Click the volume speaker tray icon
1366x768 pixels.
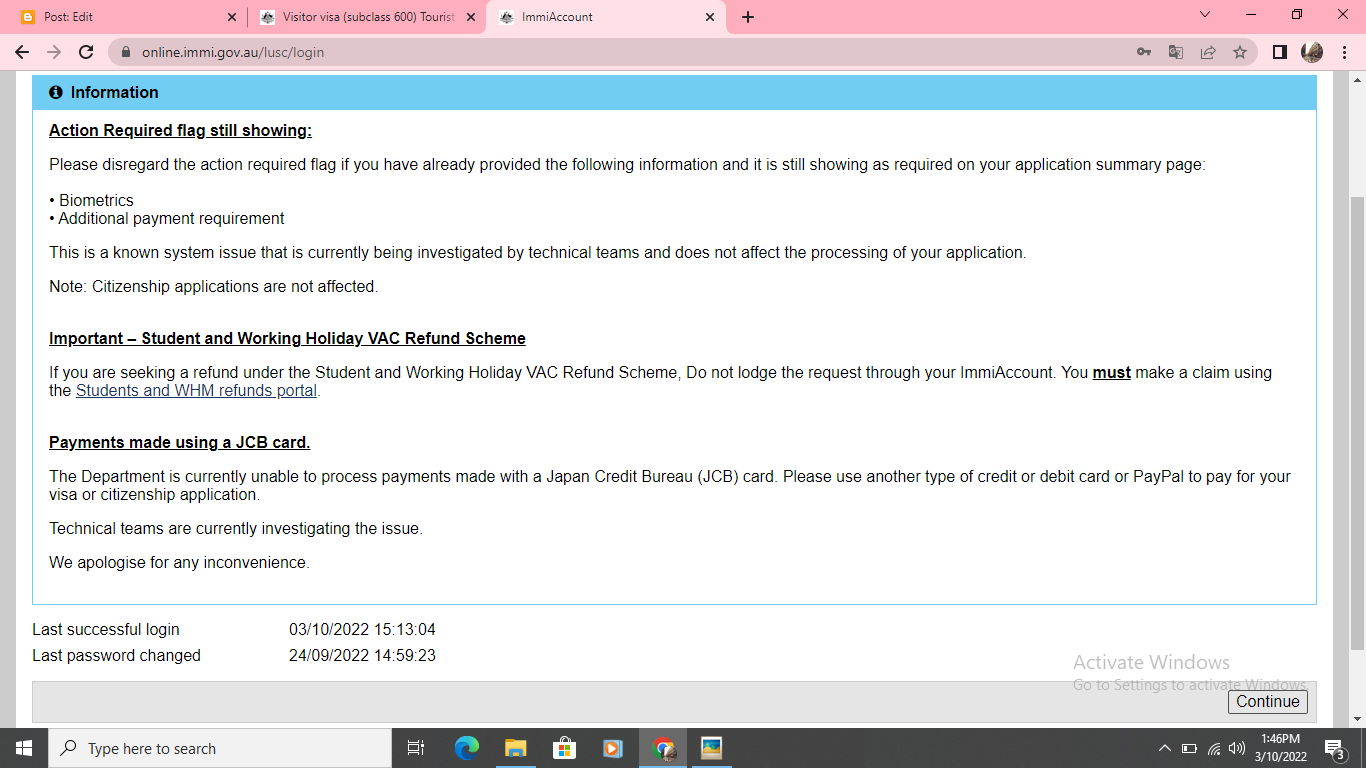(1237, 748)
